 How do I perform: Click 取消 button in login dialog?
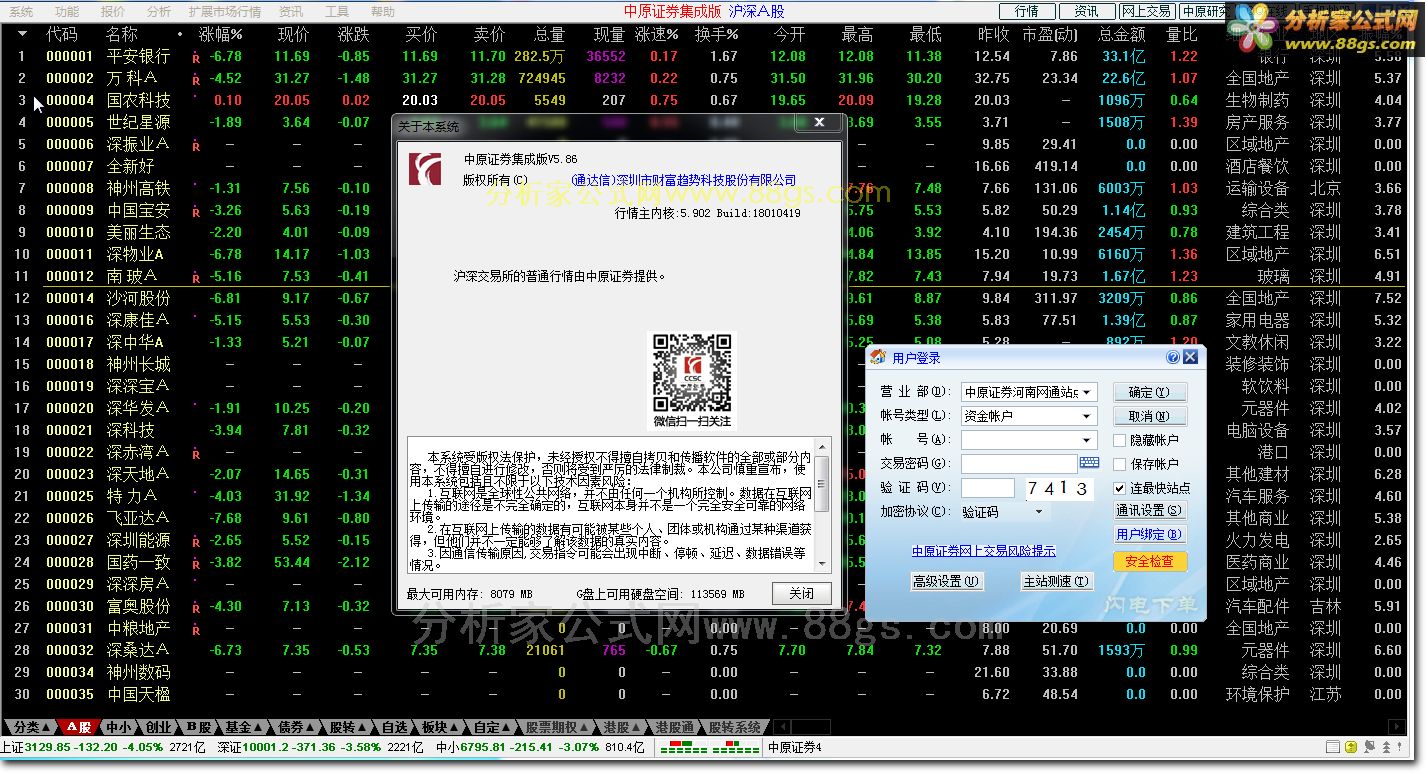[1150, 416]
